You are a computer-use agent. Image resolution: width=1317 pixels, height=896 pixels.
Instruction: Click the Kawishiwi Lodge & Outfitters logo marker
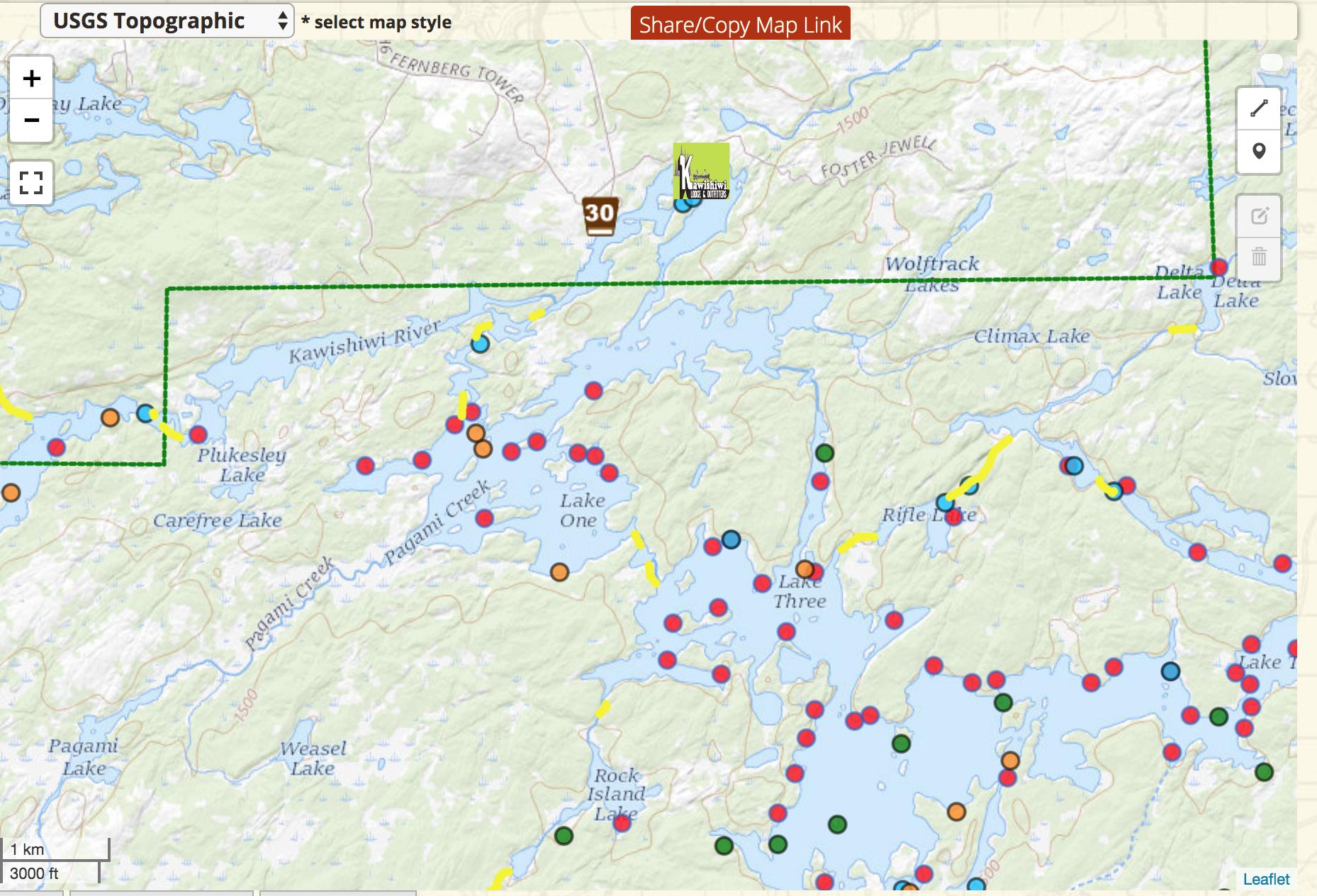700,170
